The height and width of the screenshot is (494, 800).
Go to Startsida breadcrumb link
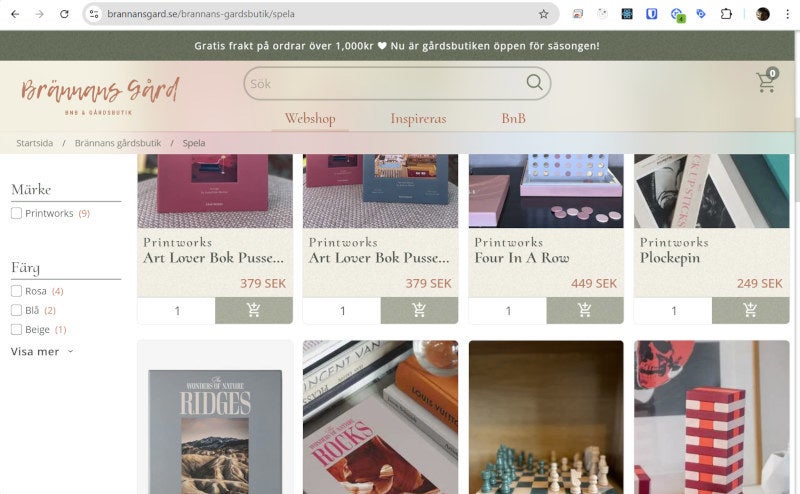click(x=35, y=143)
